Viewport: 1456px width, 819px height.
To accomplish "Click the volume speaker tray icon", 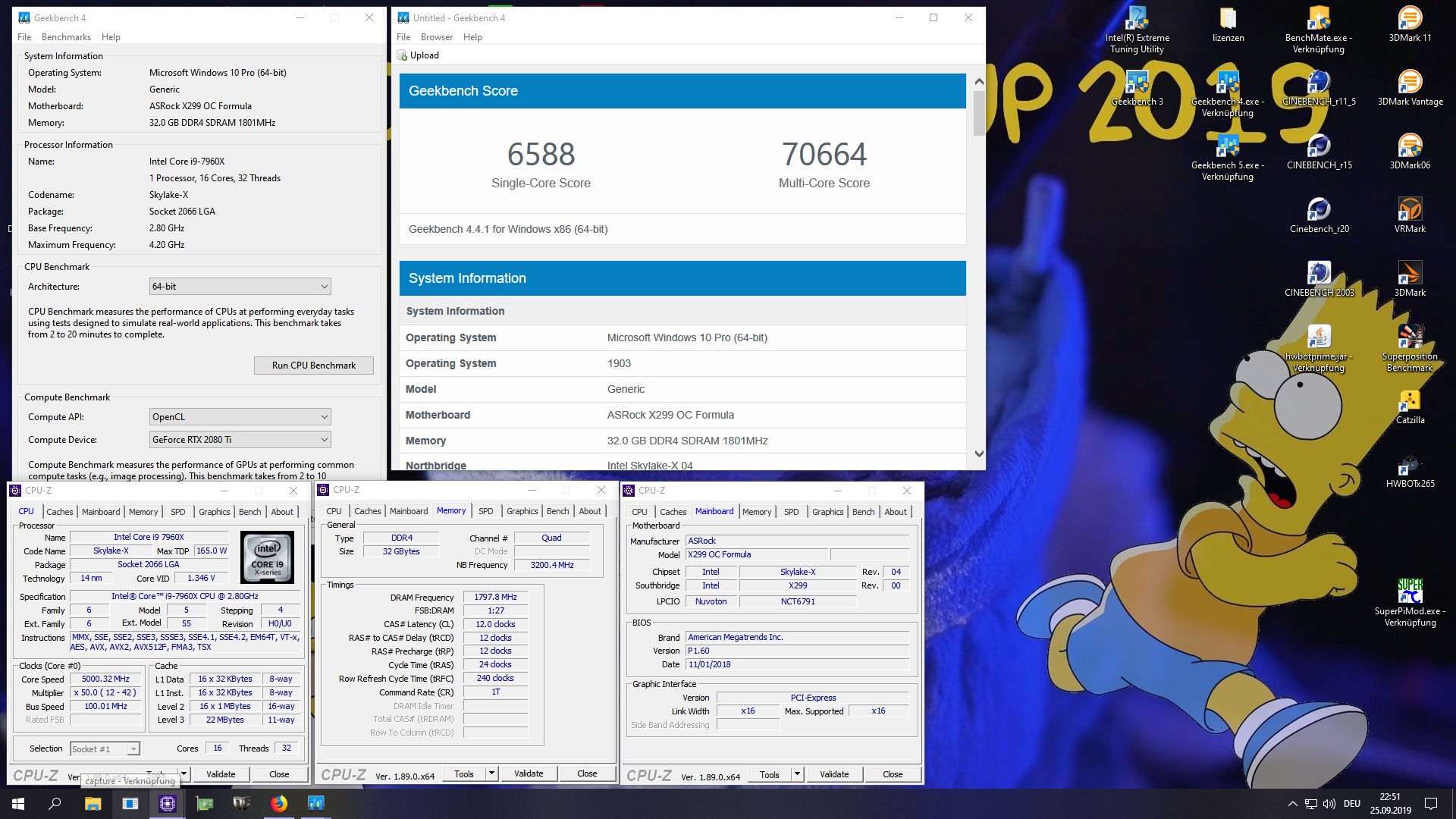I will point(1329,803).
